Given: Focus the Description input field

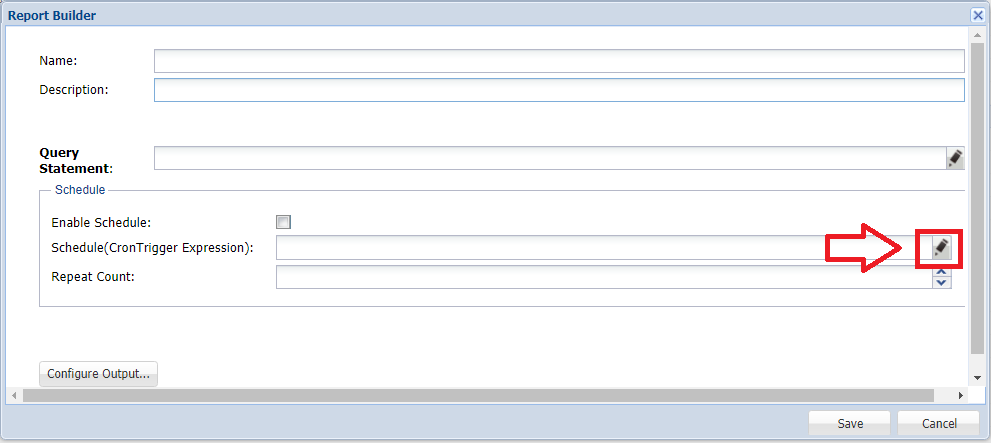Looking at the screenshot, I should (x=558, y=90).
